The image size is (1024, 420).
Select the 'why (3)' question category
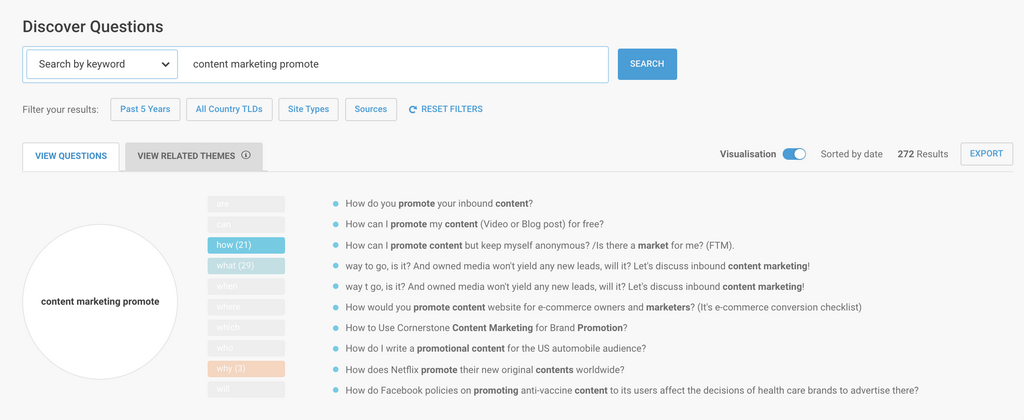click(246, 369)
